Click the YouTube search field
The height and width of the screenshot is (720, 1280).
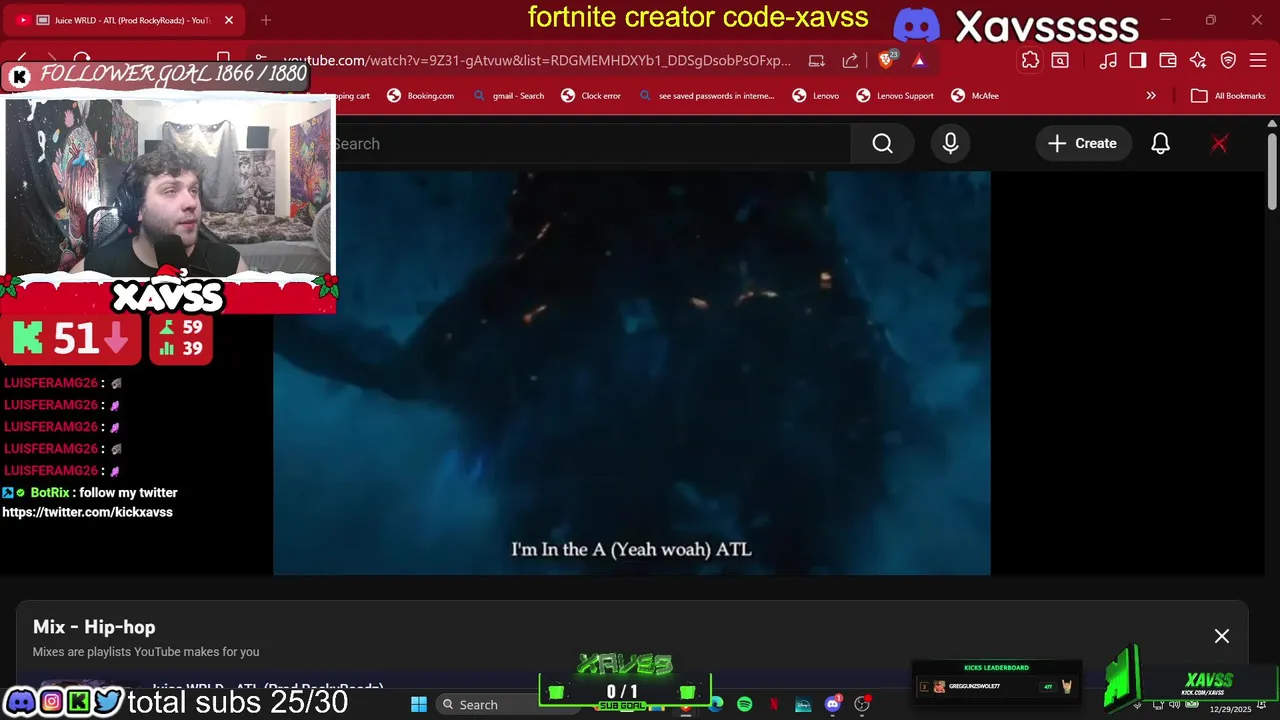(590, 144)
